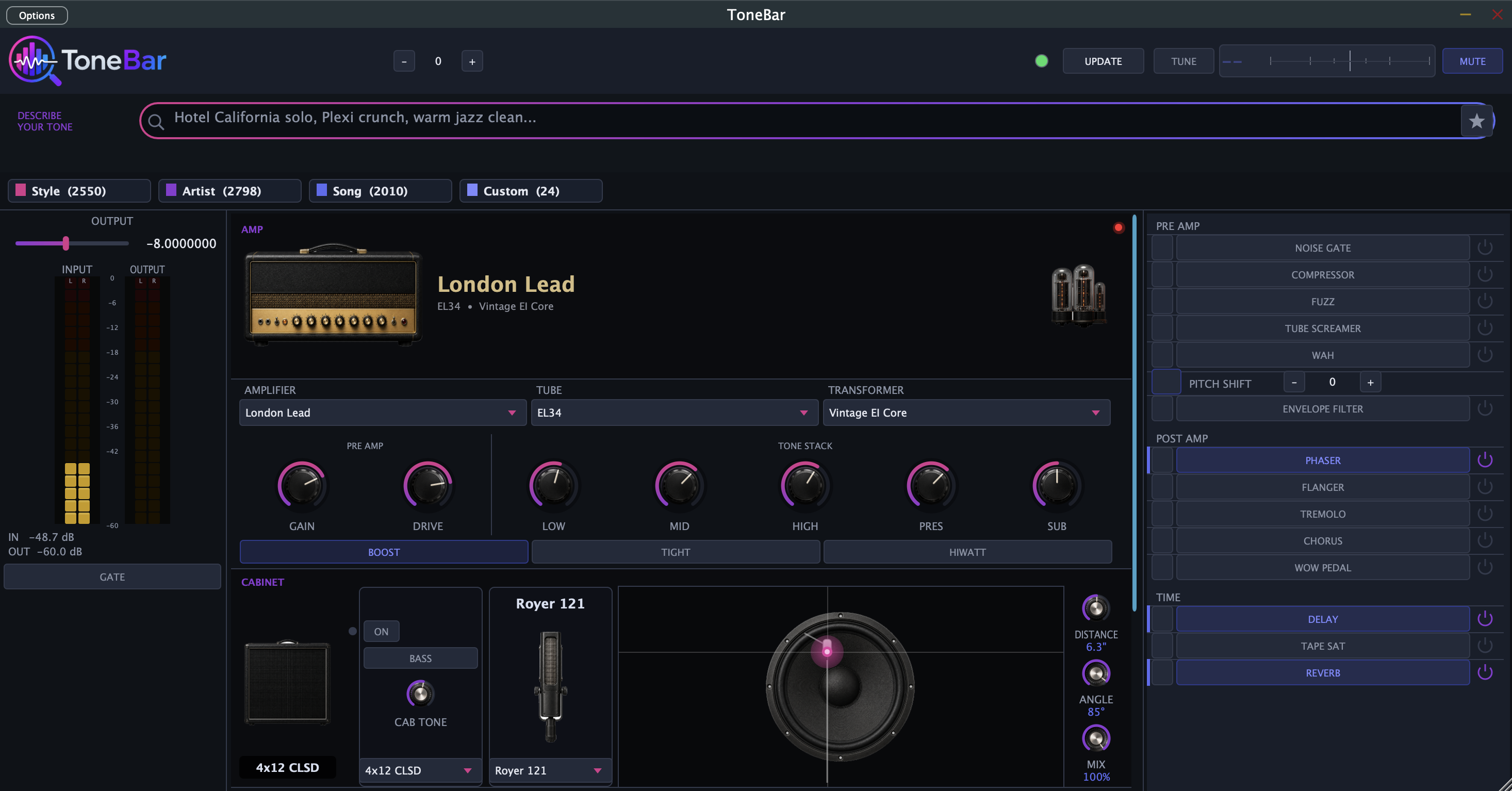Click the Royer 121 microphone image
Screen dimensions: 1512x791
pos(550,686)
